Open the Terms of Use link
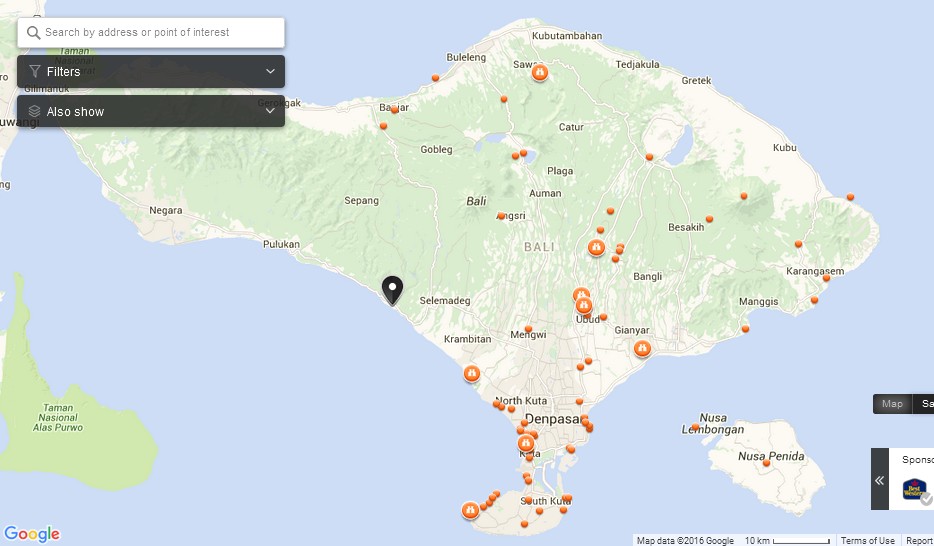Image resolution: width=934 pixels, height=546 pixels. 867,541
